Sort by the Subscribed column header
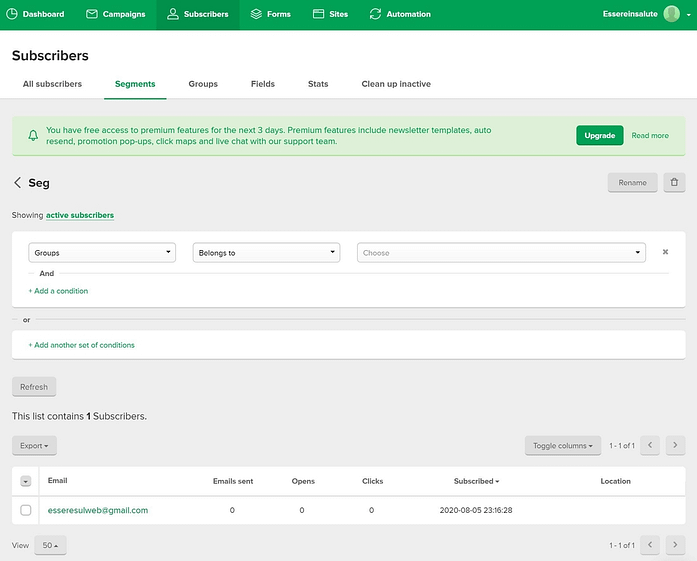The image size is (697, 561). 476,481
